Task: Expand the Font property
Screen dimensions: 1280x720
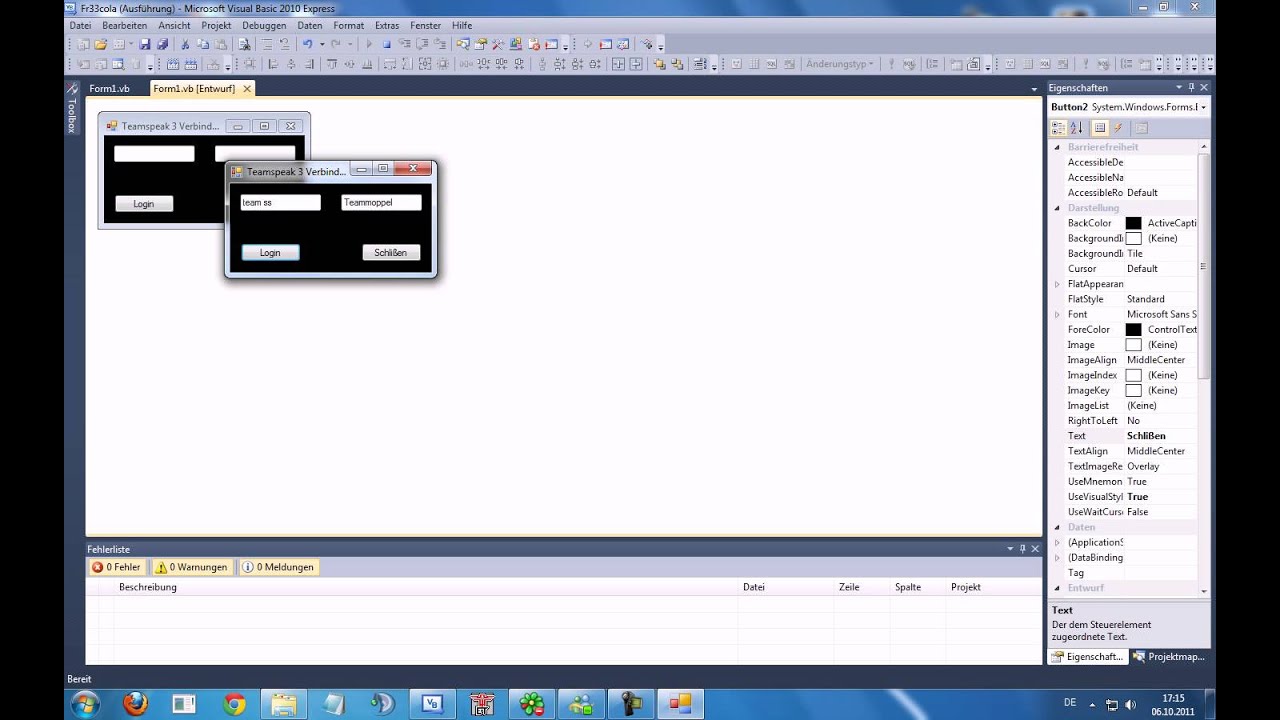Action: 1057,314
